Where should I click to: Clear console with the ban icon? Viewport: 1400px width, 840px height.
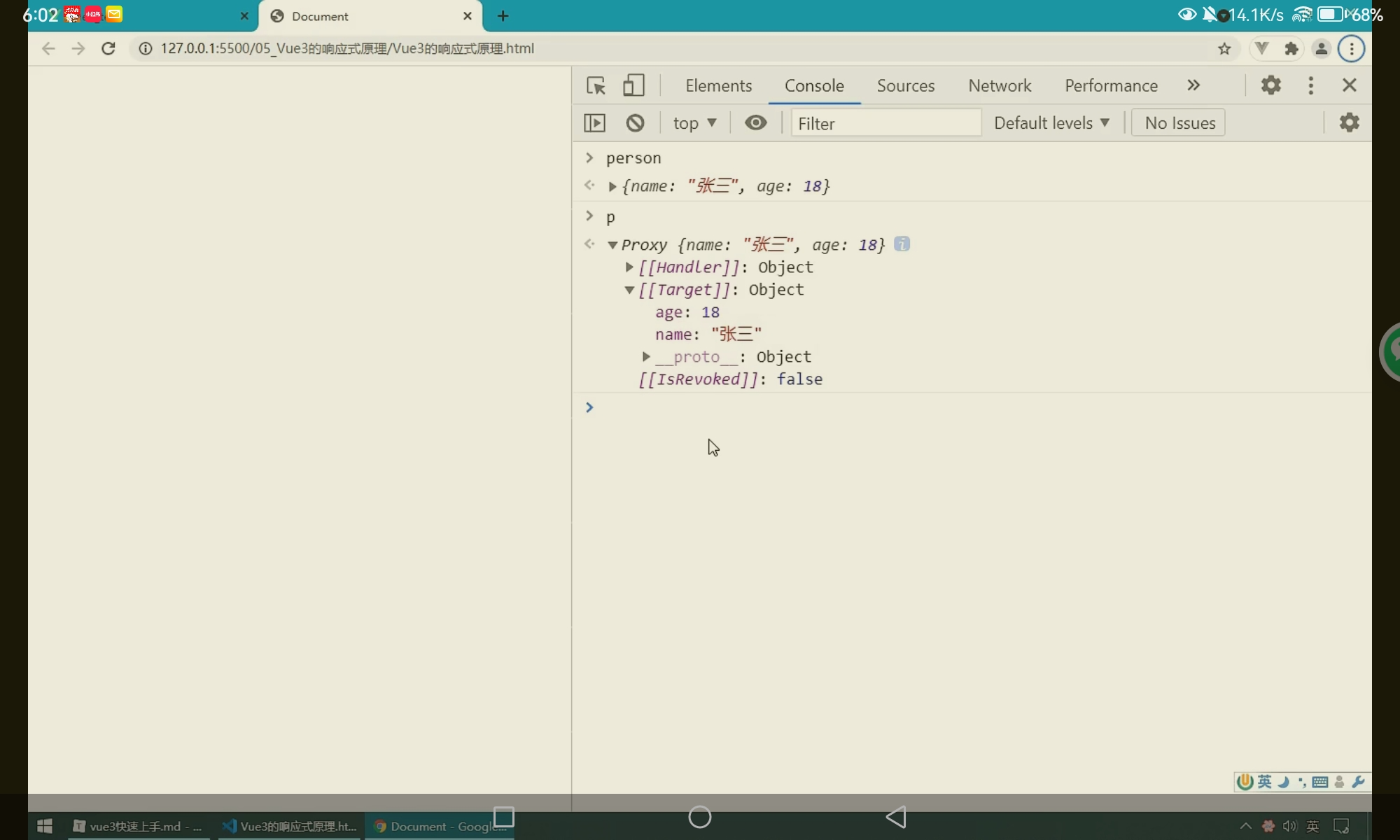635,123
